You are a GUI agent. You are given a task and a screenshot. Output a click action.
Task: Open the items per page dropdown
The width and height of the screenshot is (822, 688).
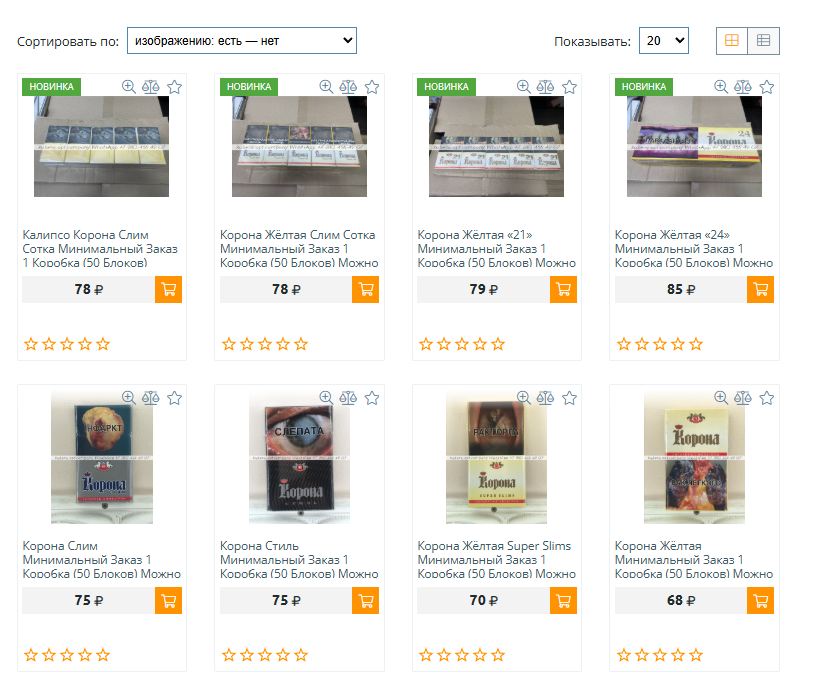tap(664, 40)
